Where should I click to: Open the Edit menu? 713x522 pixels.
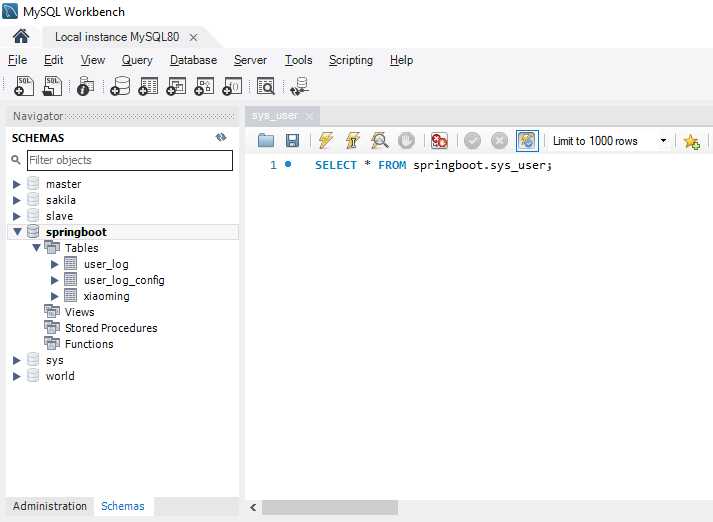click(x=53, y=60)
